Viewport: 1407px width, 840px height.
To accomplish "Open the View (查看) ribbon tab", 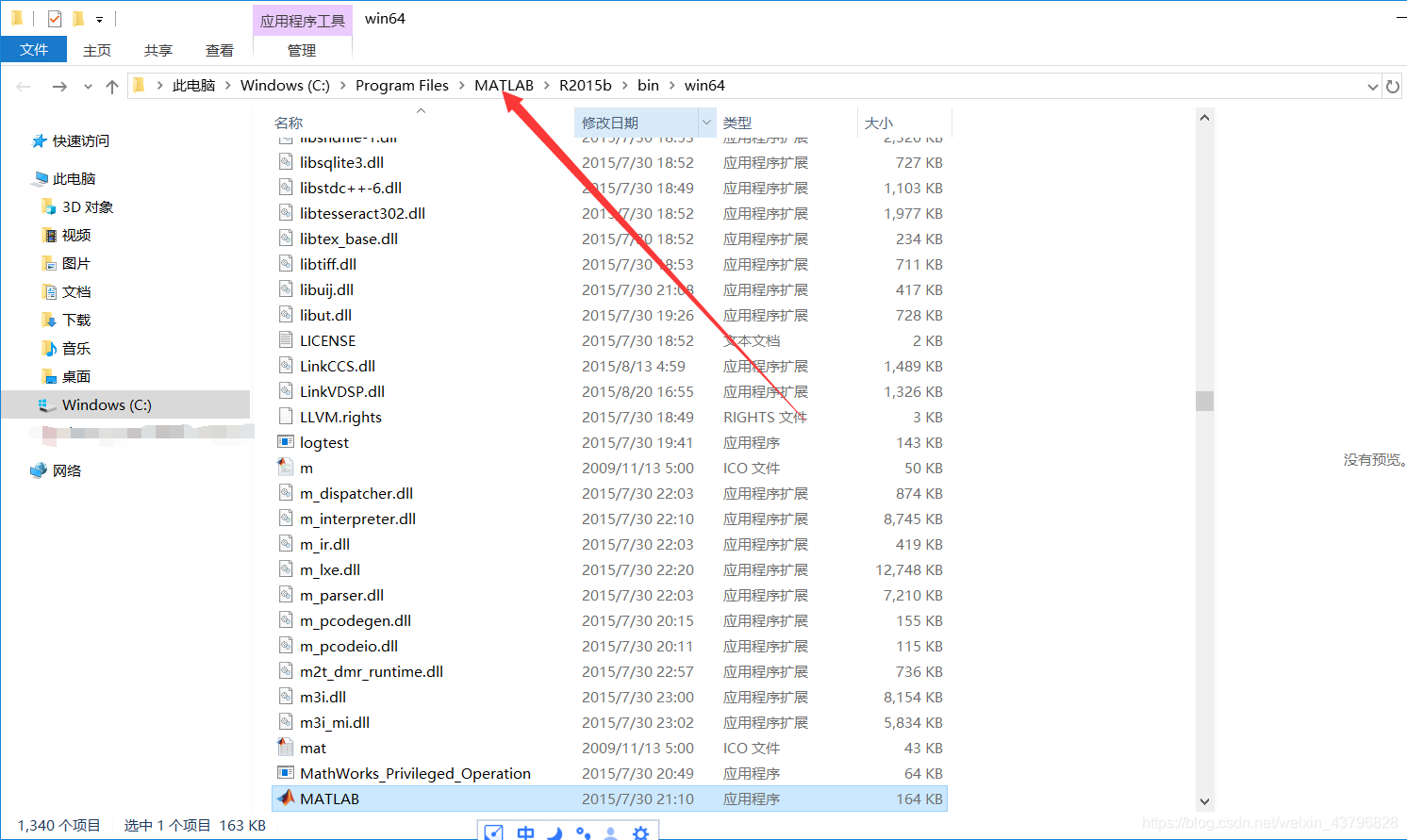I will [x=220, y=50].
